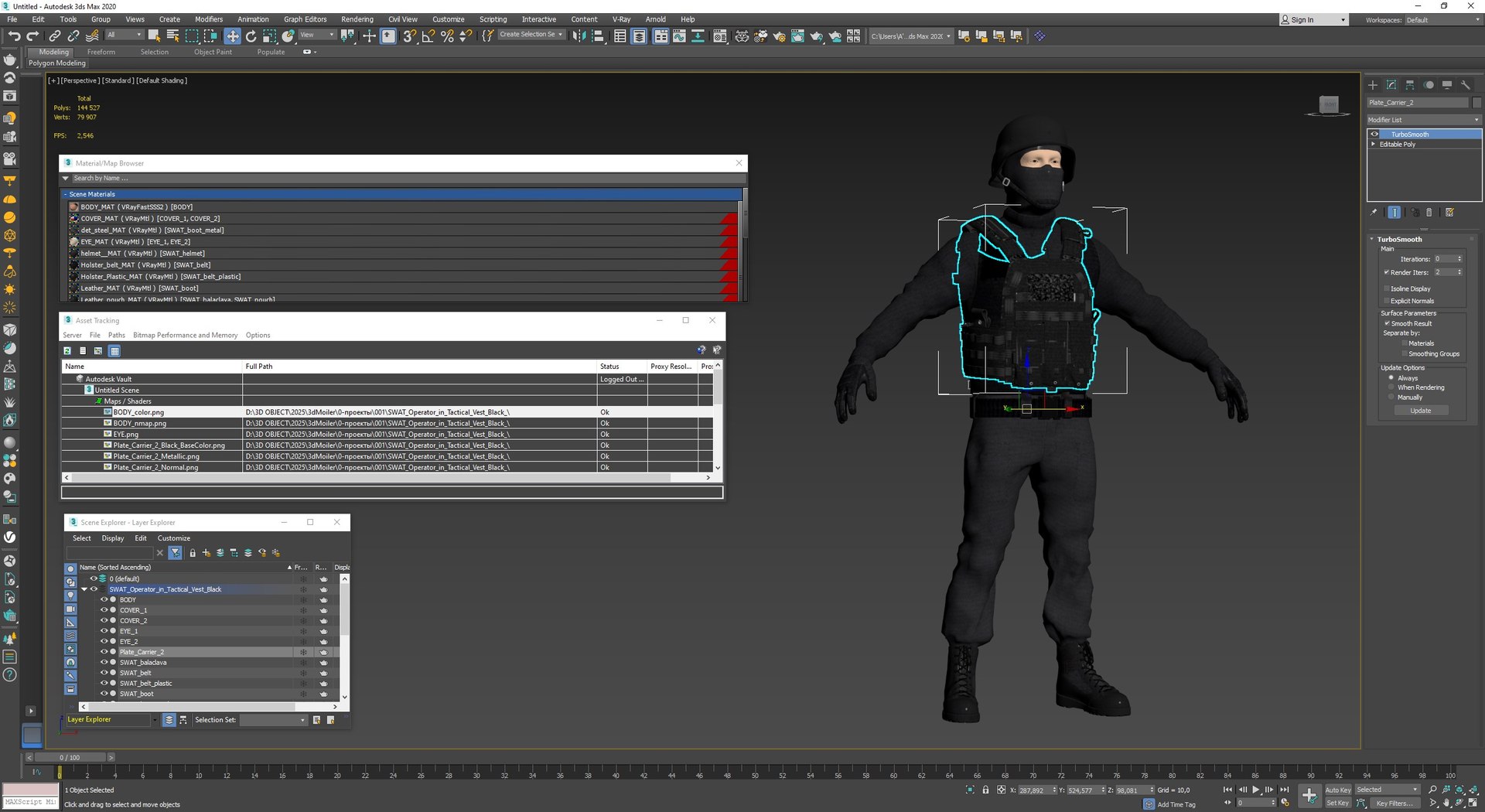The image size is (1485, 812).
Task: Open the Create Selection Set dropdown
Action: [x=531, y=35]
